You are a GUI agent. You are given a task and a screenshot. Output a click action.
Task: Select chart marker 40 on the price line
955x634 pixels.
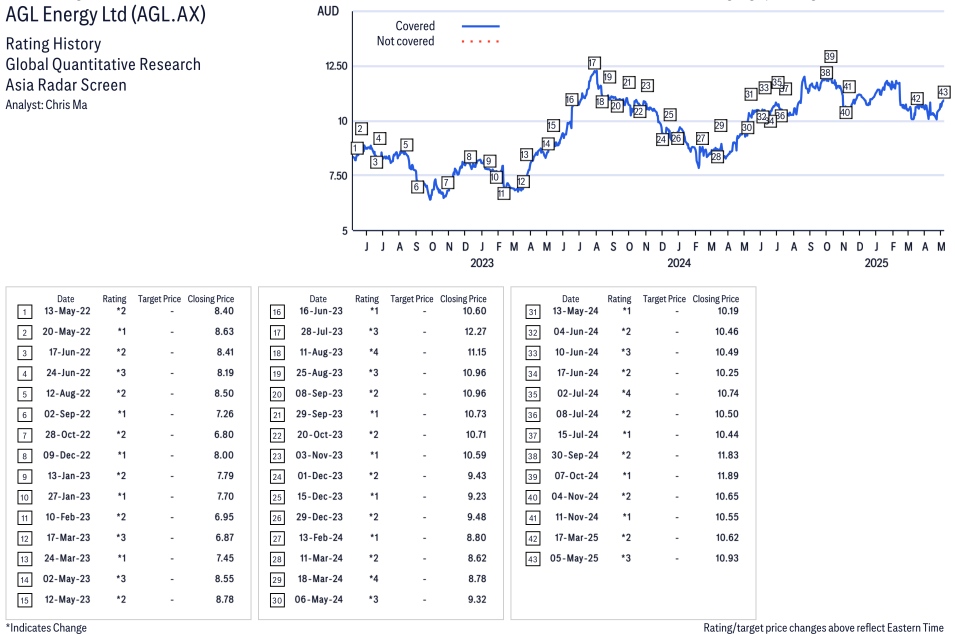tap(845, 112)
